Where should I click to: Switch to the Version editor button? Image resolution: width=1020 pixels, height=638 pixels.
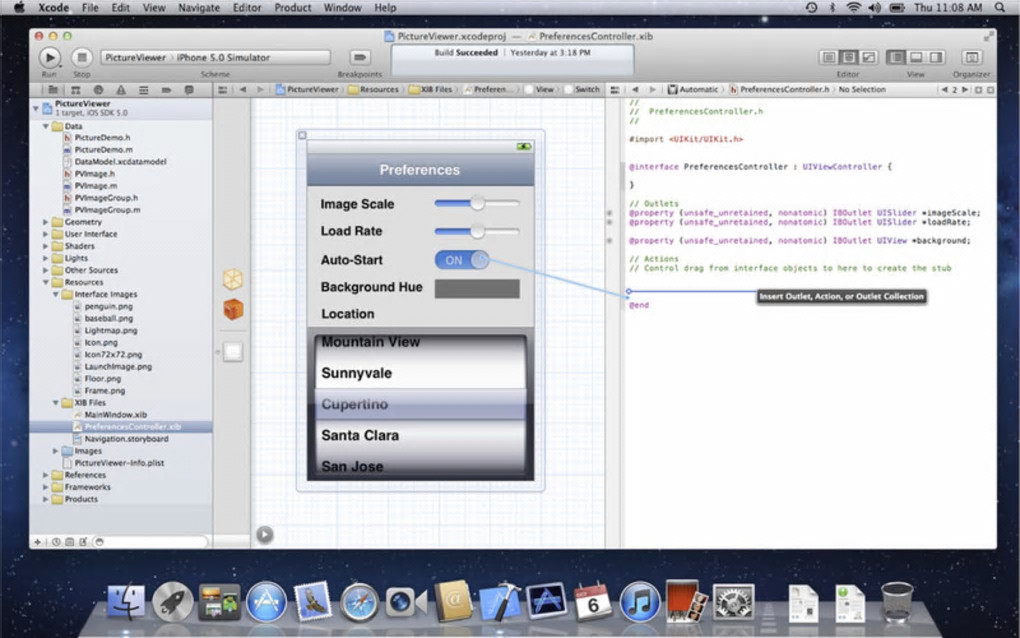(x=868, y=58)
